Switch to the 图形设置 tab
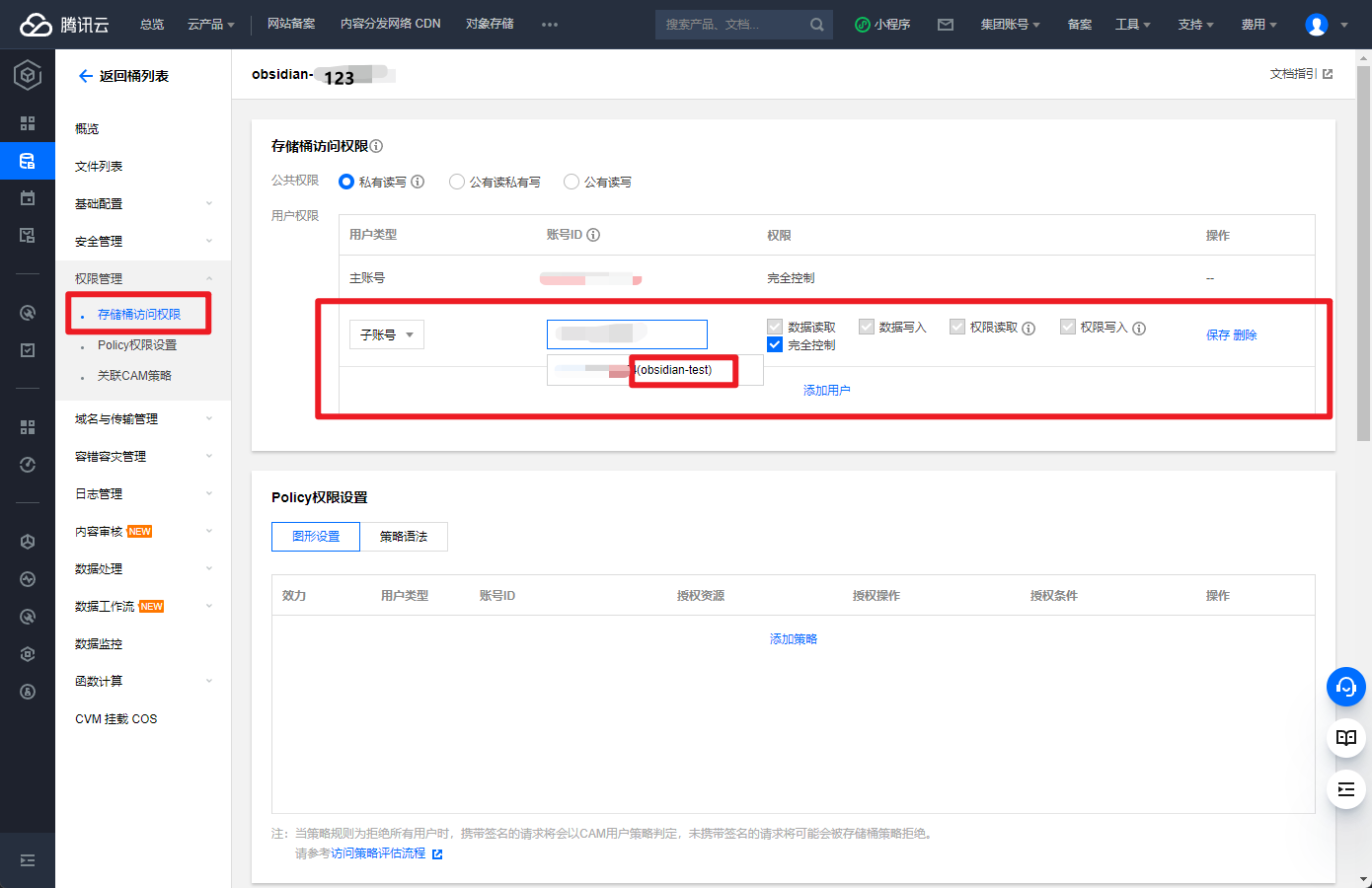The height and width of the screenshot is (888, 1372). pos(316,537)
